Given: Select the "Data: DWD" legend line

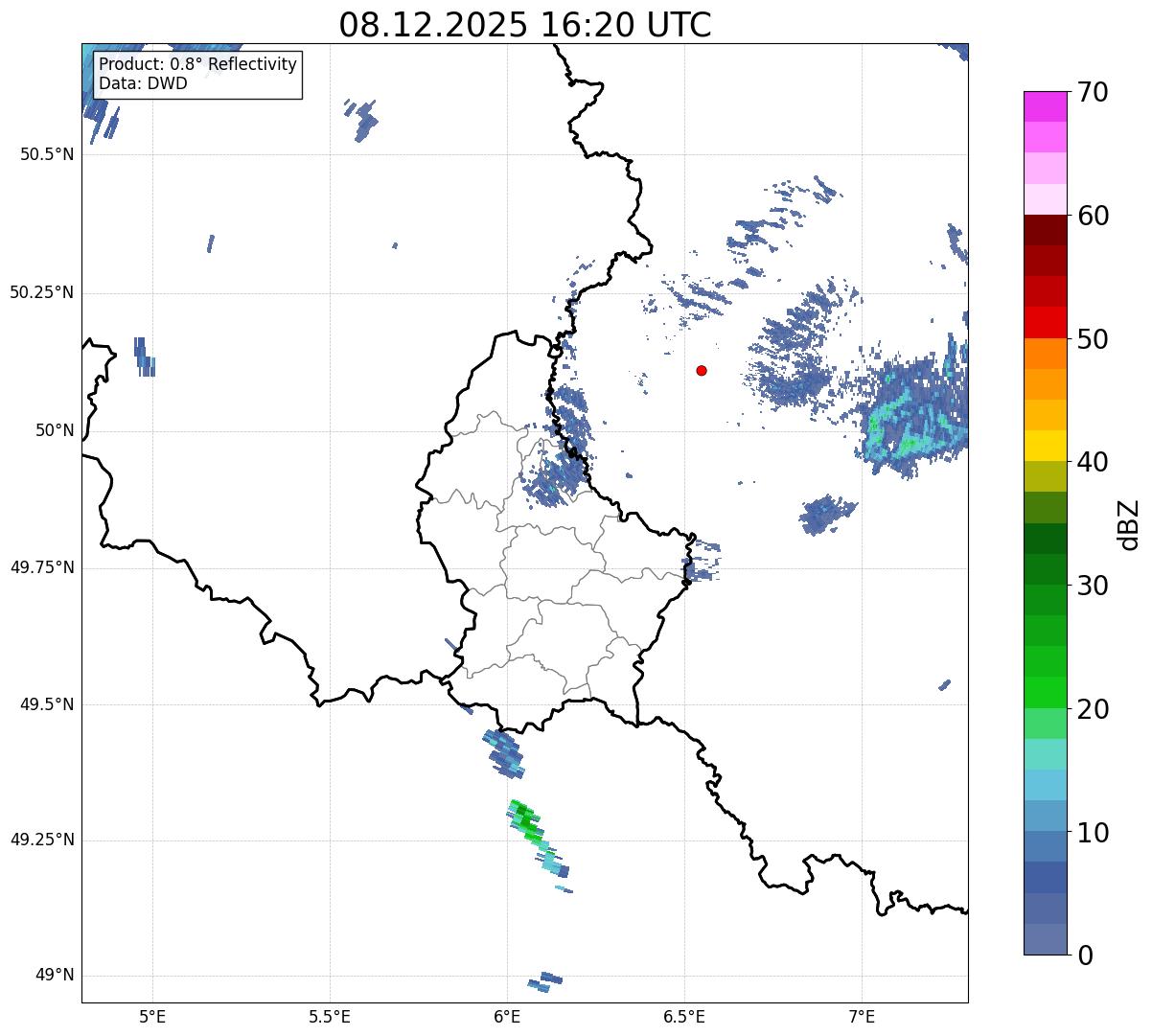Looking at the screenshot, I should pos(143,83).
